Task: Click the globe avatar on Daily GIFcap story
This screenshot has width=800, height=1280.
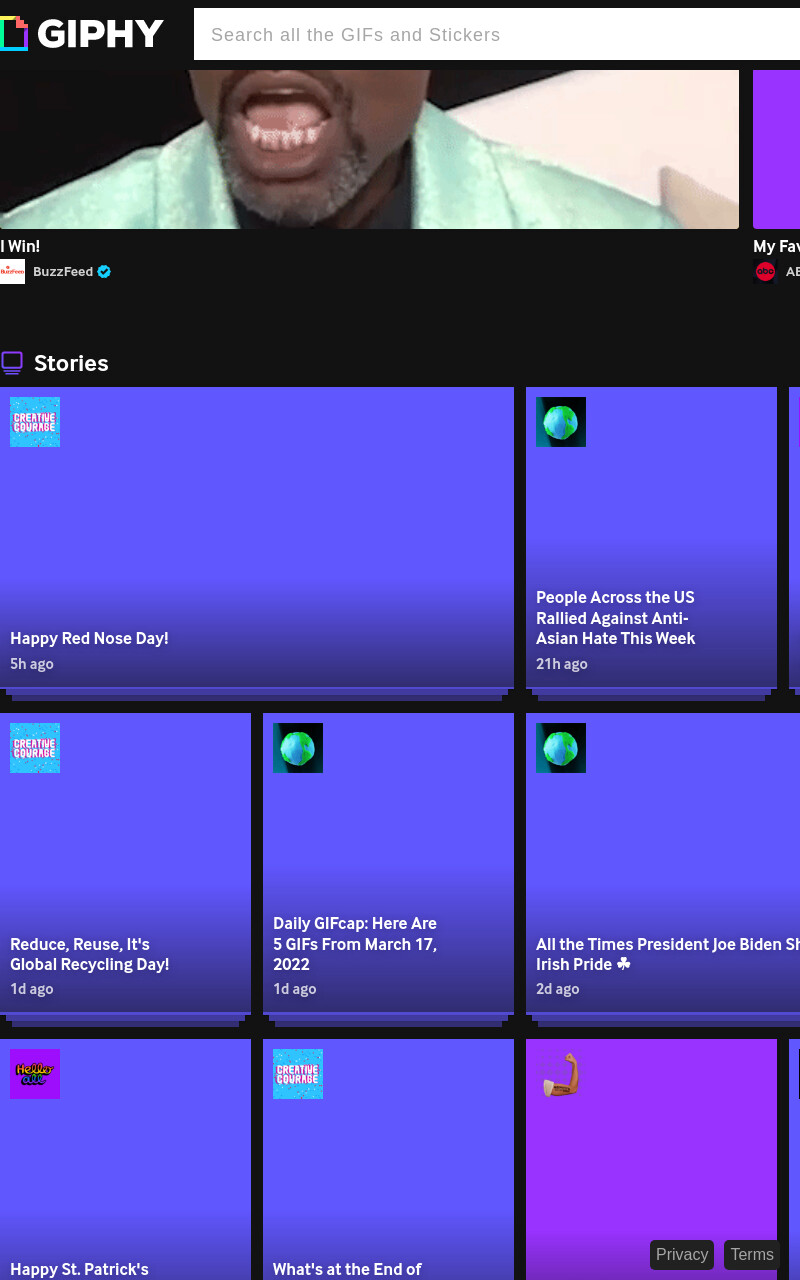Action: pos(298,748)
